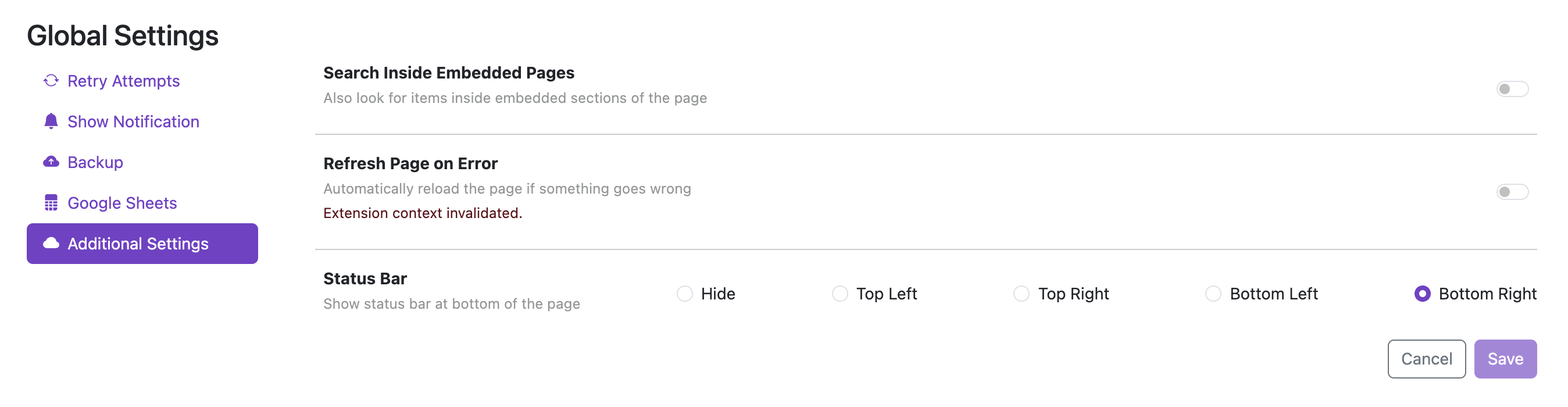The image size is (1568, 407).
Task: Open the Additional Settings tab
Action: pos(138,244)
